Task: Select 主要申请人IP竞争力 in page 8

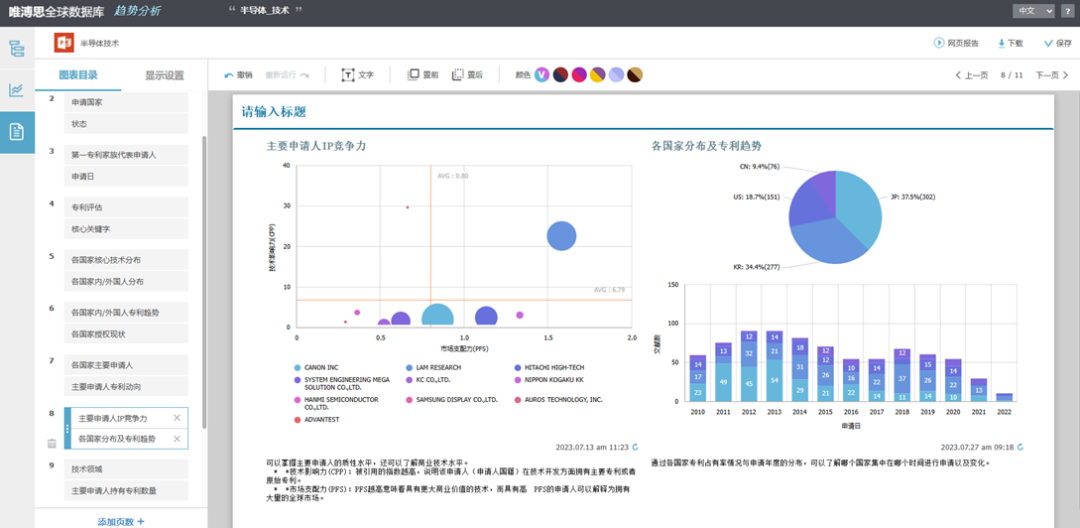Action: 112,418
